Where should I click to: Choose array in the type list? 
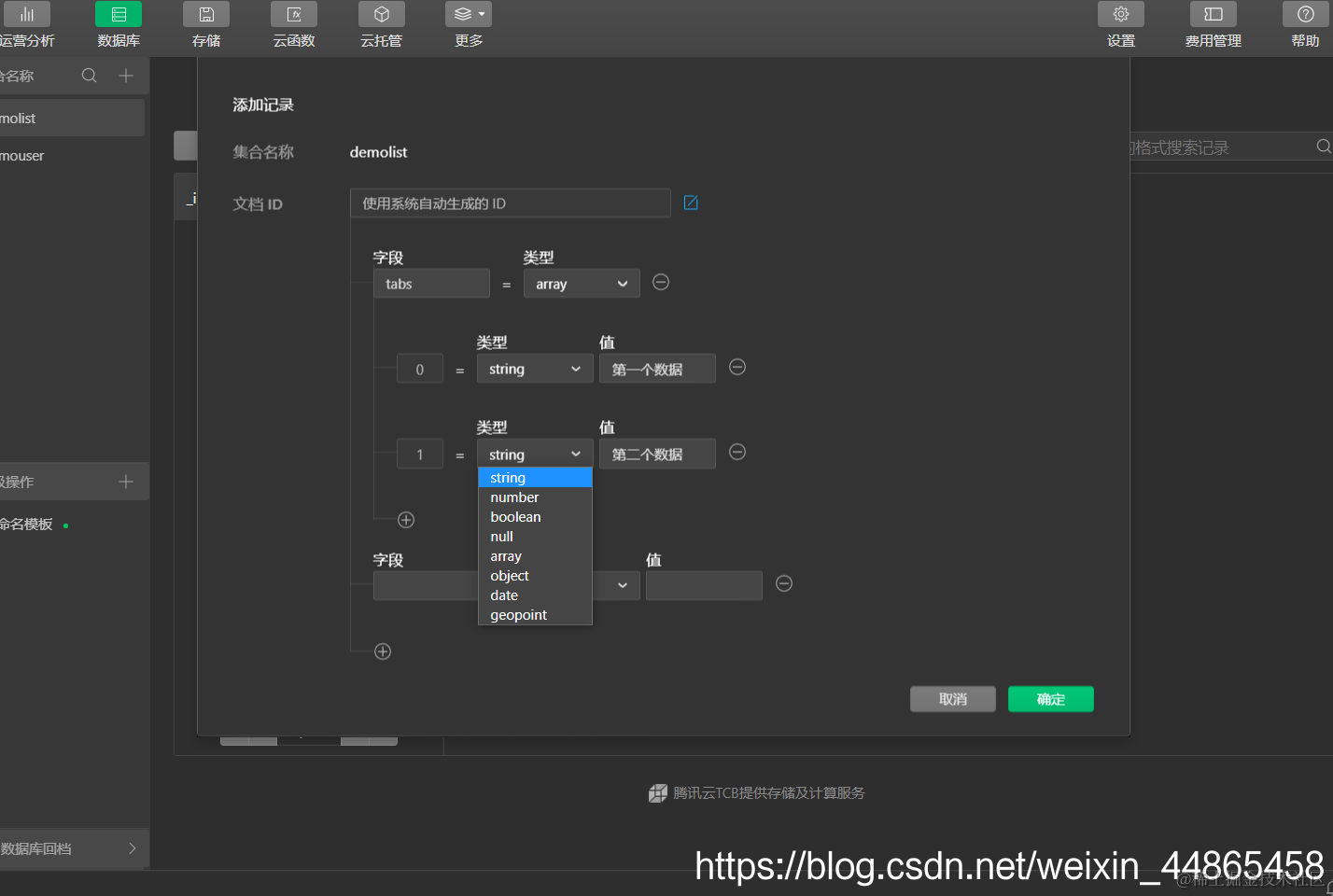pos(535,556)
